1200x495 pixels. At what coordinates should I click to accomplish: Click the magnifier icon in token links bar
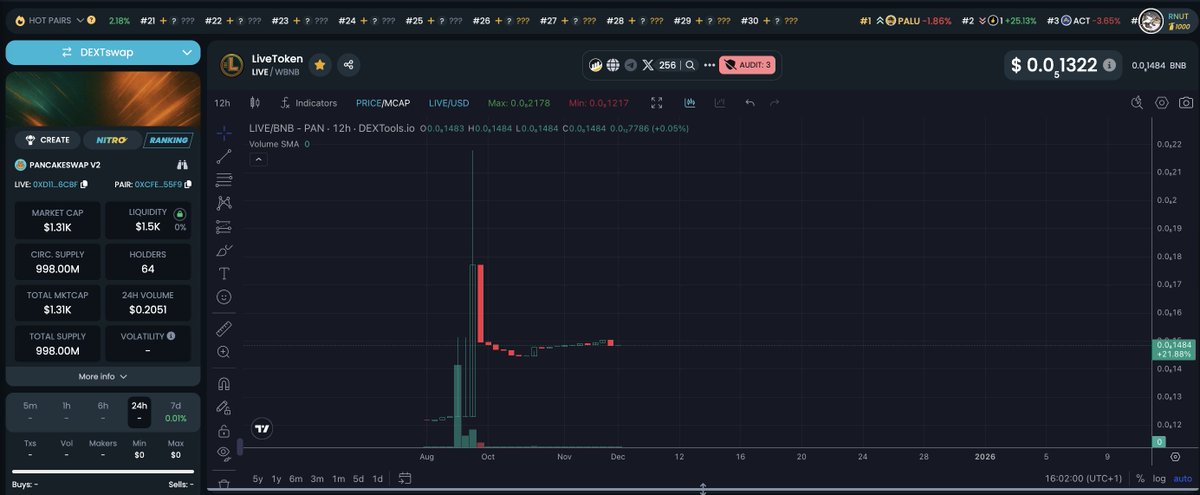690,65
